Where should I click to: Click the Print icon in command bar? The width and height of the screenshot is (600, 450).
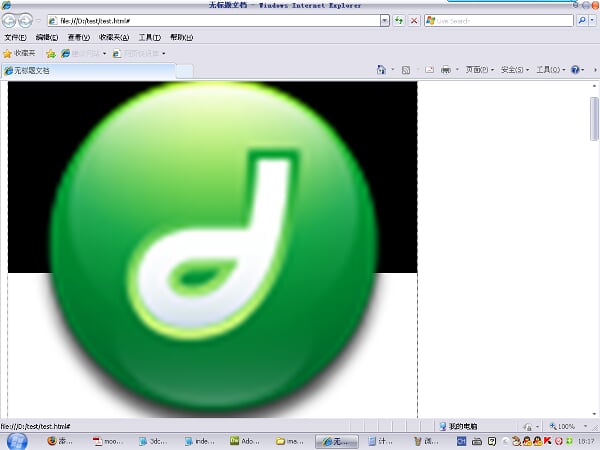tap(446, 70)
